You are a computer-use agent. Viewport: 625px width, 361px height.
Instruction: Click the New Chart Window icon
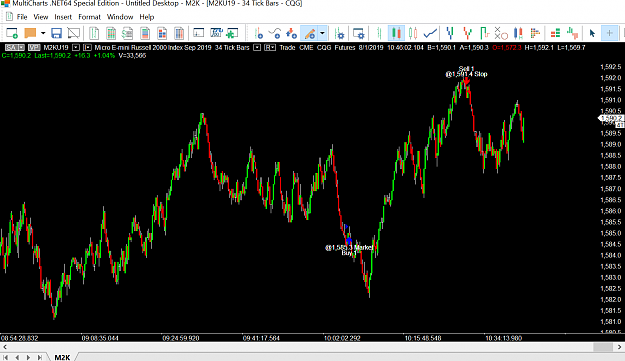tap(12, 33)
